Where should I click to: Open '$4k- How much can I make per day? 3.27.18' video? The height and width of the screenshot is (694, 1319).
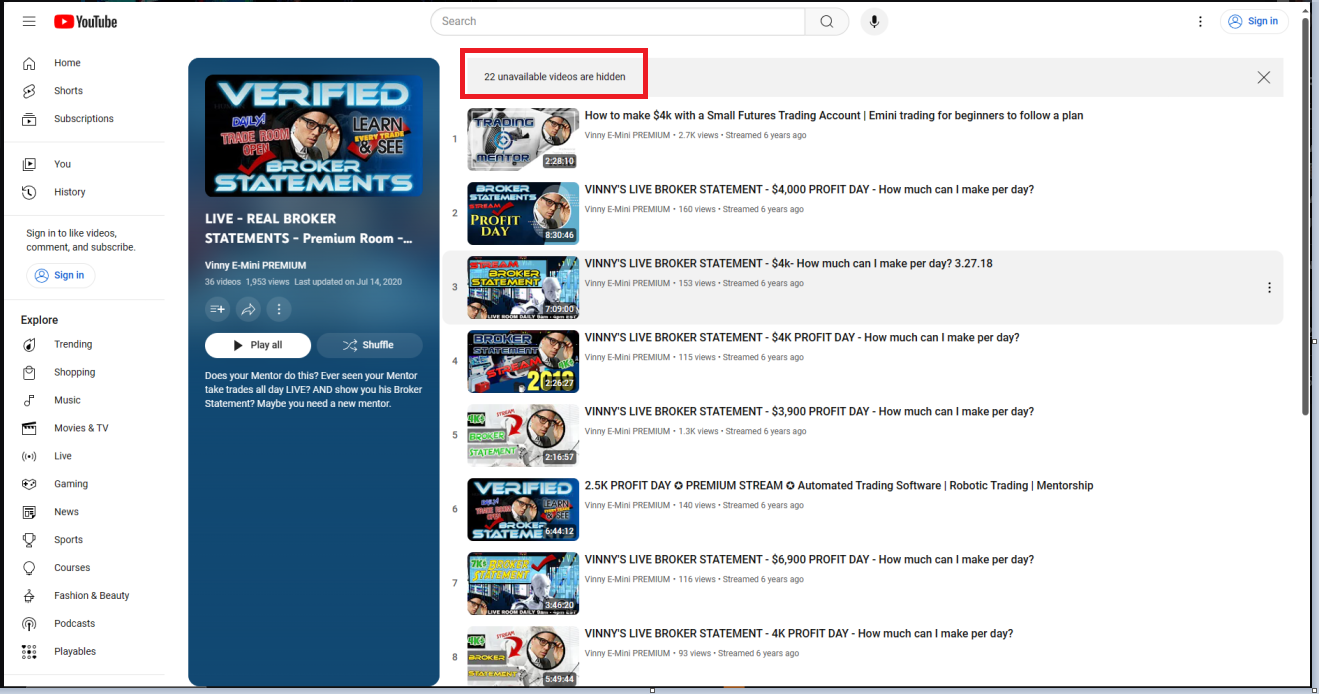[788, 264]
